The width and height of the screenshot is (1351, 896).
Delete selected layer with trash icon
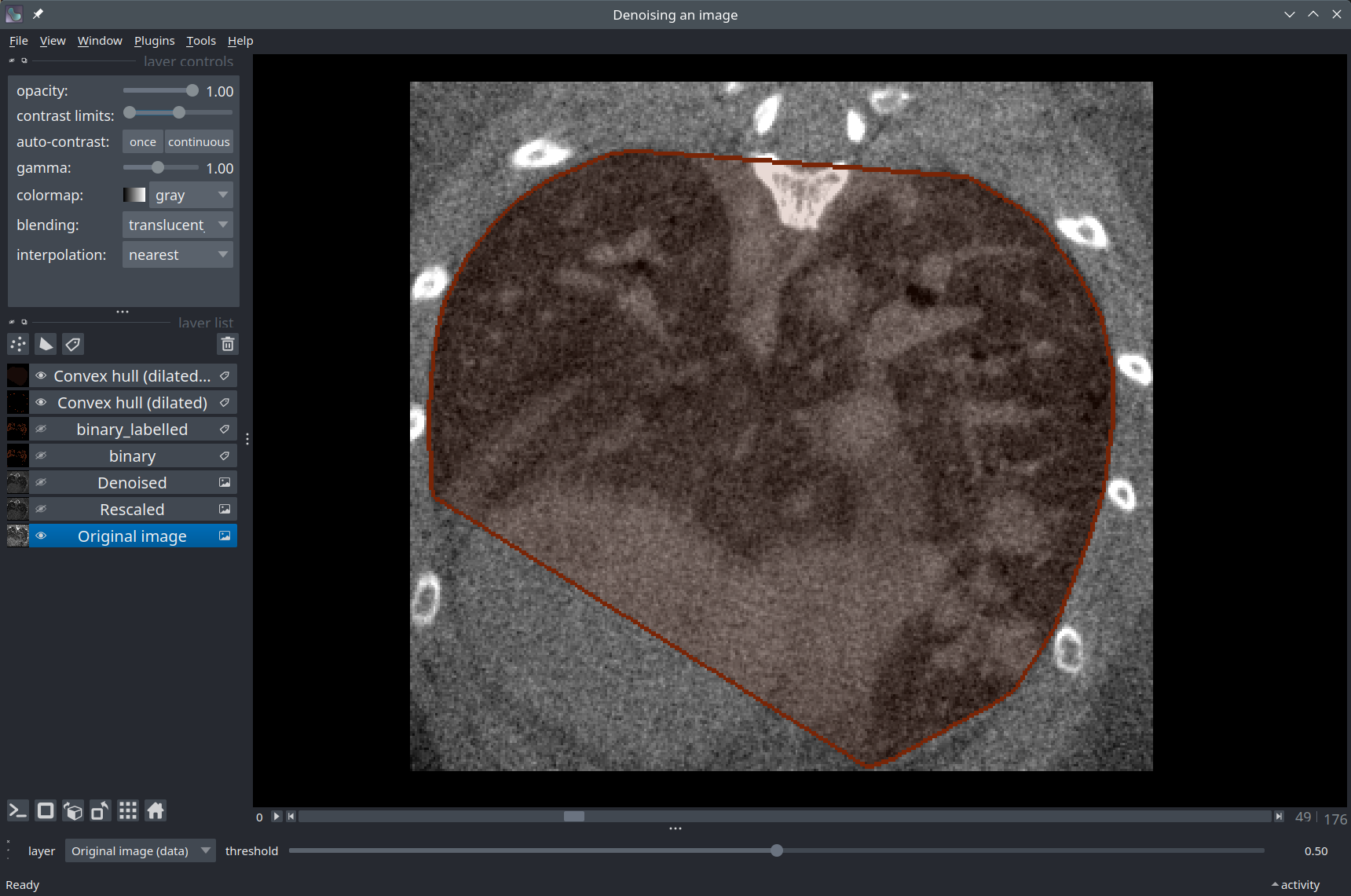(227, 344)
